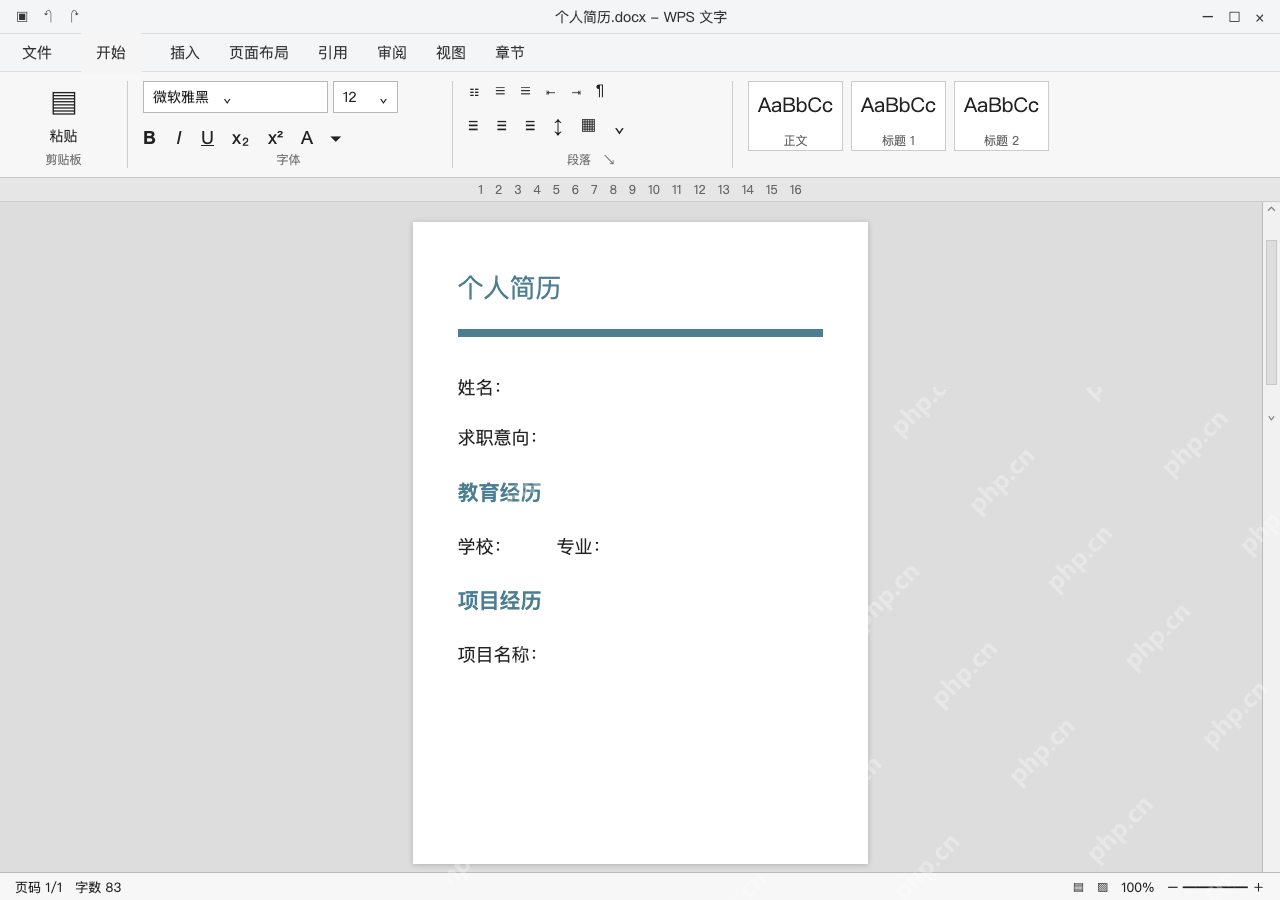This screenshot has height=900, width=1280.
Task: Click the scroll up arrow
Action: click(x=1271, y=210)
